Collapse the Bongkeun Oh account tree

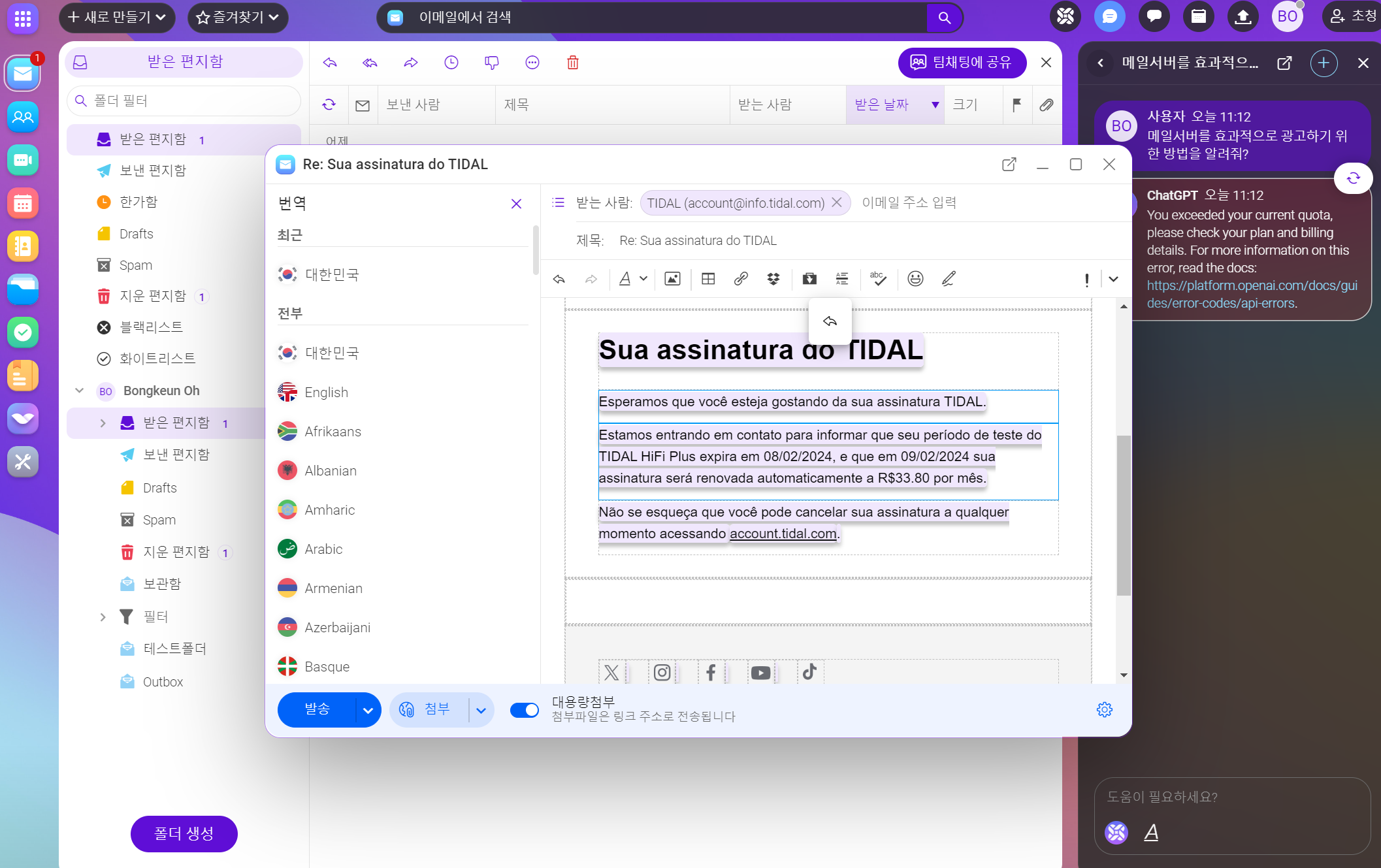pos(80,391)
